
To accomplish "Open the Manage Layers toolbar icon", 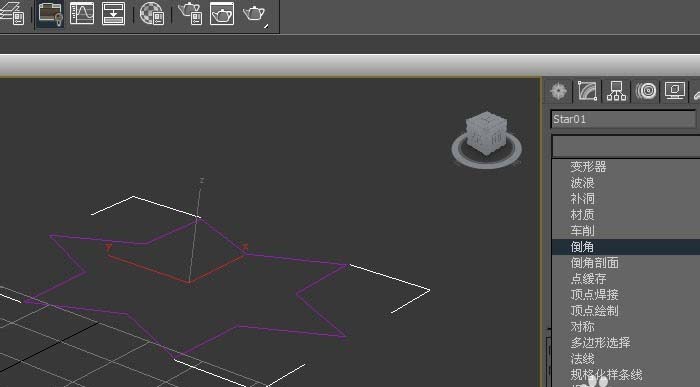I will (x=12, y=13).
